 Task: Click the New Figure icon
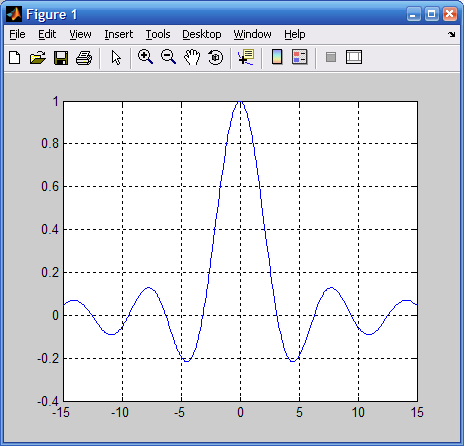(15, 58)
